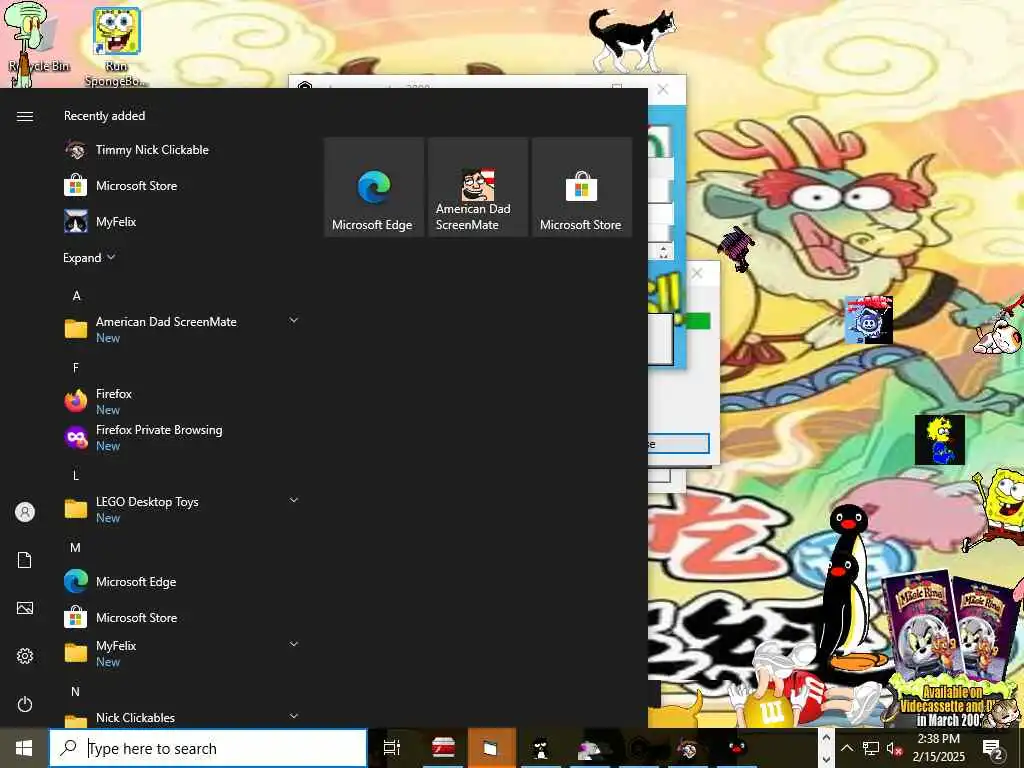Open the Power options icon
Viewport: 1024px width, 768px height.
click(x=25, y=704)
